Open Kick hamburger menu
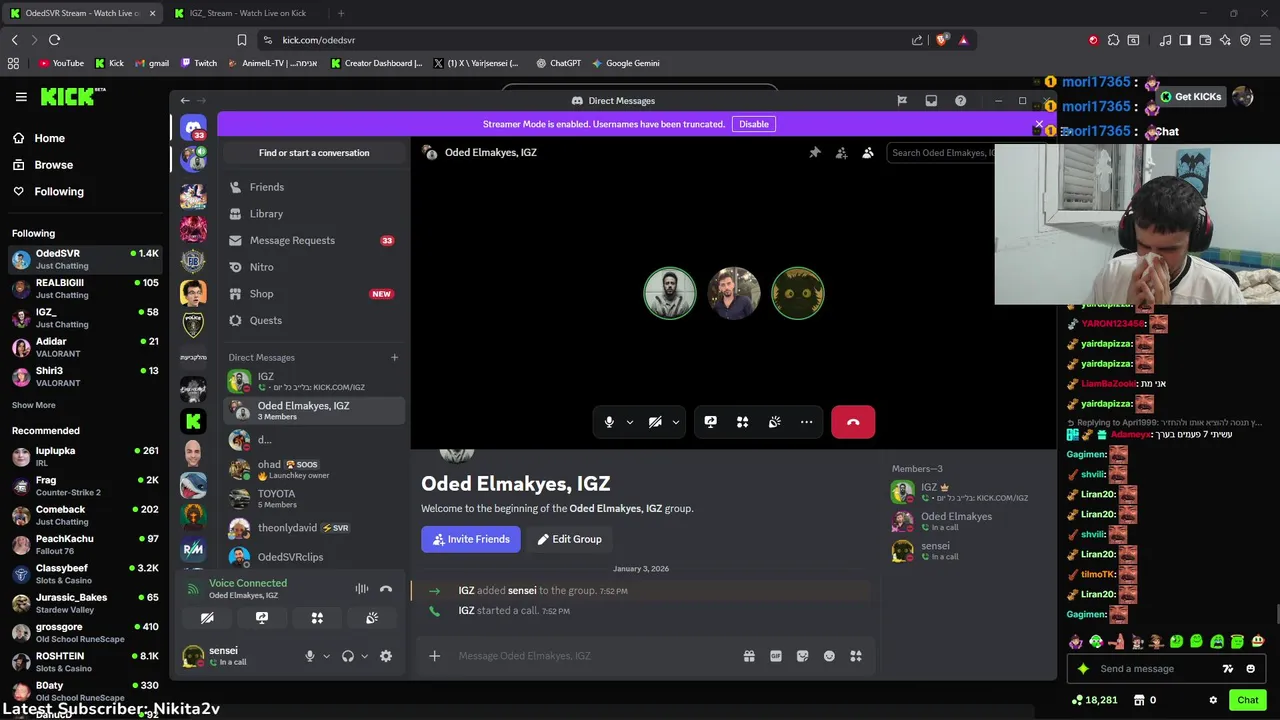 pyautogui.click(x=21, y=97)
